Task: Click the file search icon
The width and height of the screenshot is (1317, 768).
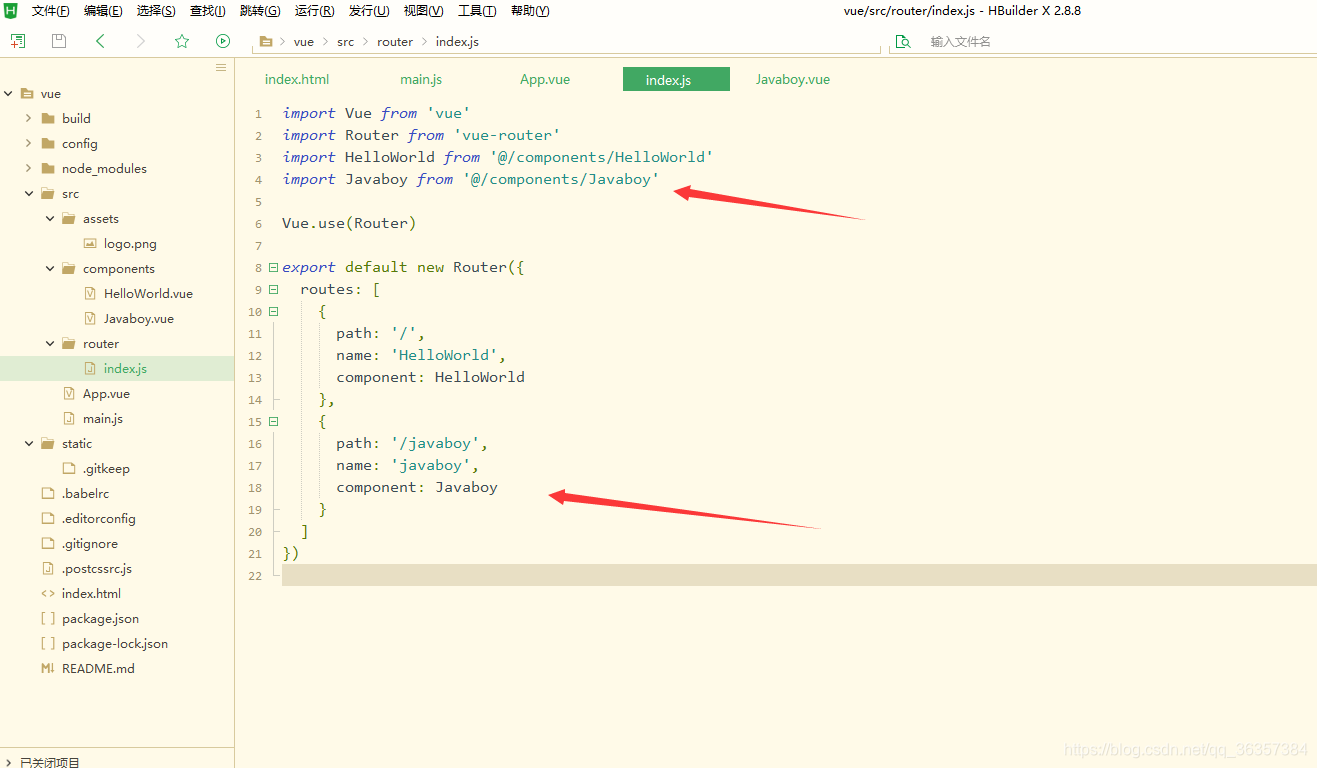Action: 903,41
